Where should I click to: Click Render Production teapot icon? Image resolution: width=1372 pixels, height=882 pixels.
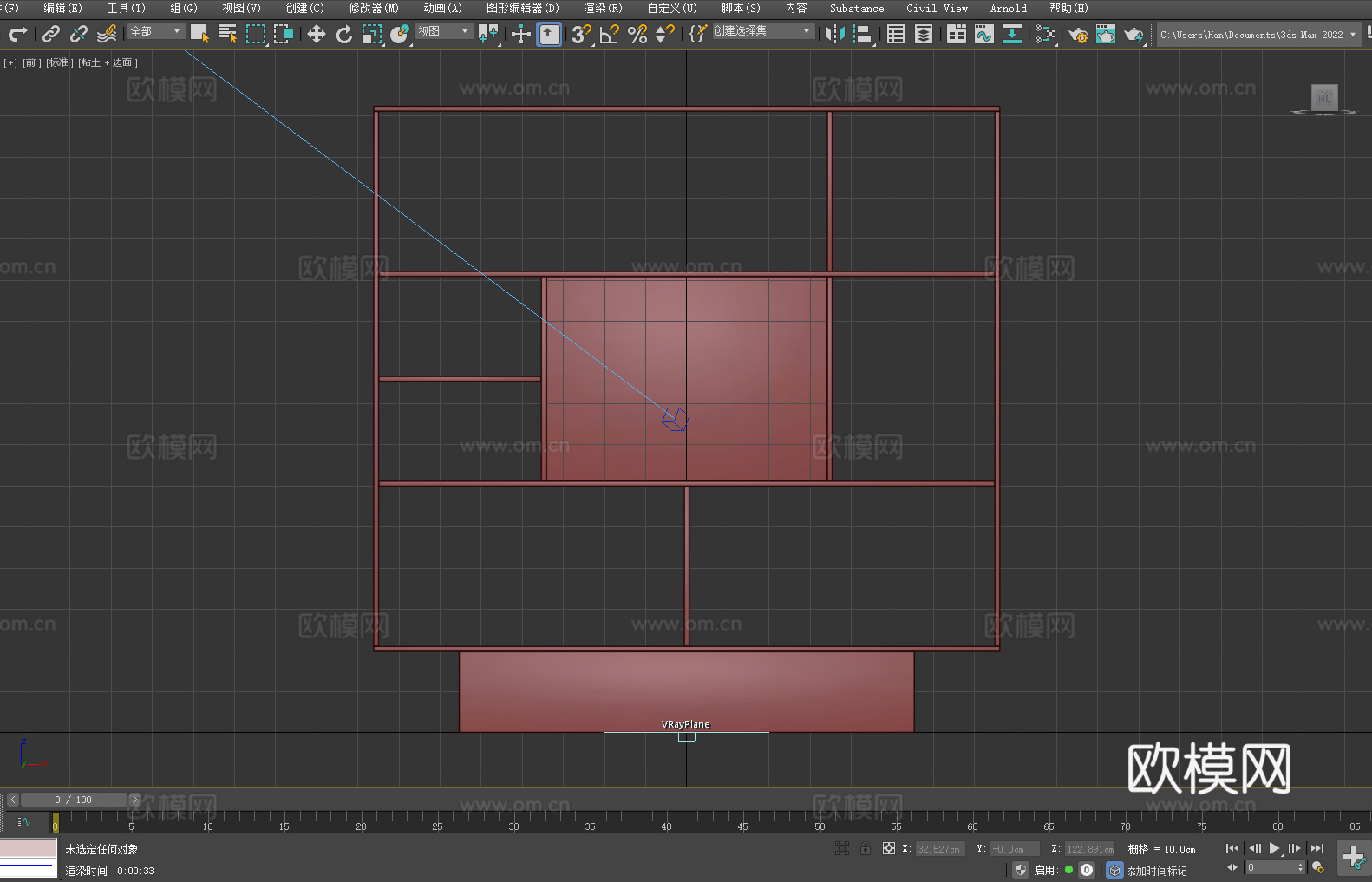(1134, 34)
